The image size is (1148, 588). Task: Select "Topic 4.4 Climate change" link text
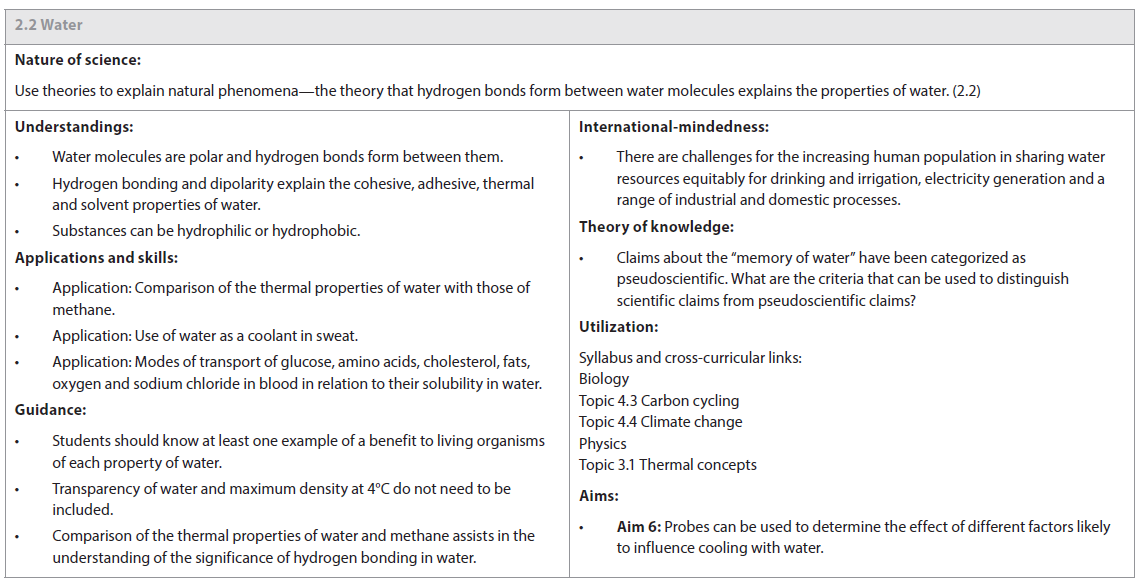click(x=660, y=421)
